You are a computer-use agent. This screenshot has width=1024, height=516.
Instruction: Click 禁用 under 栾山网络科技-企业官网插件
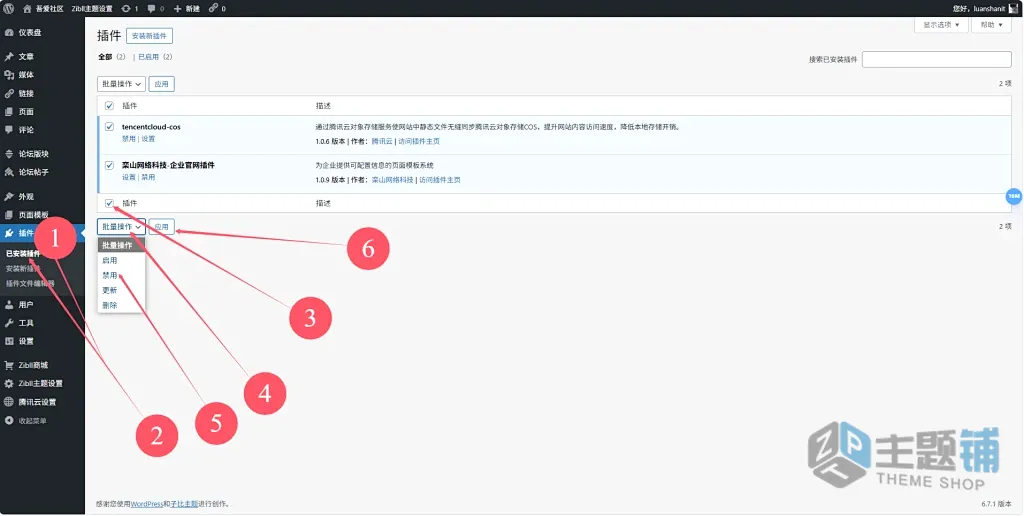tap(149, 177)
